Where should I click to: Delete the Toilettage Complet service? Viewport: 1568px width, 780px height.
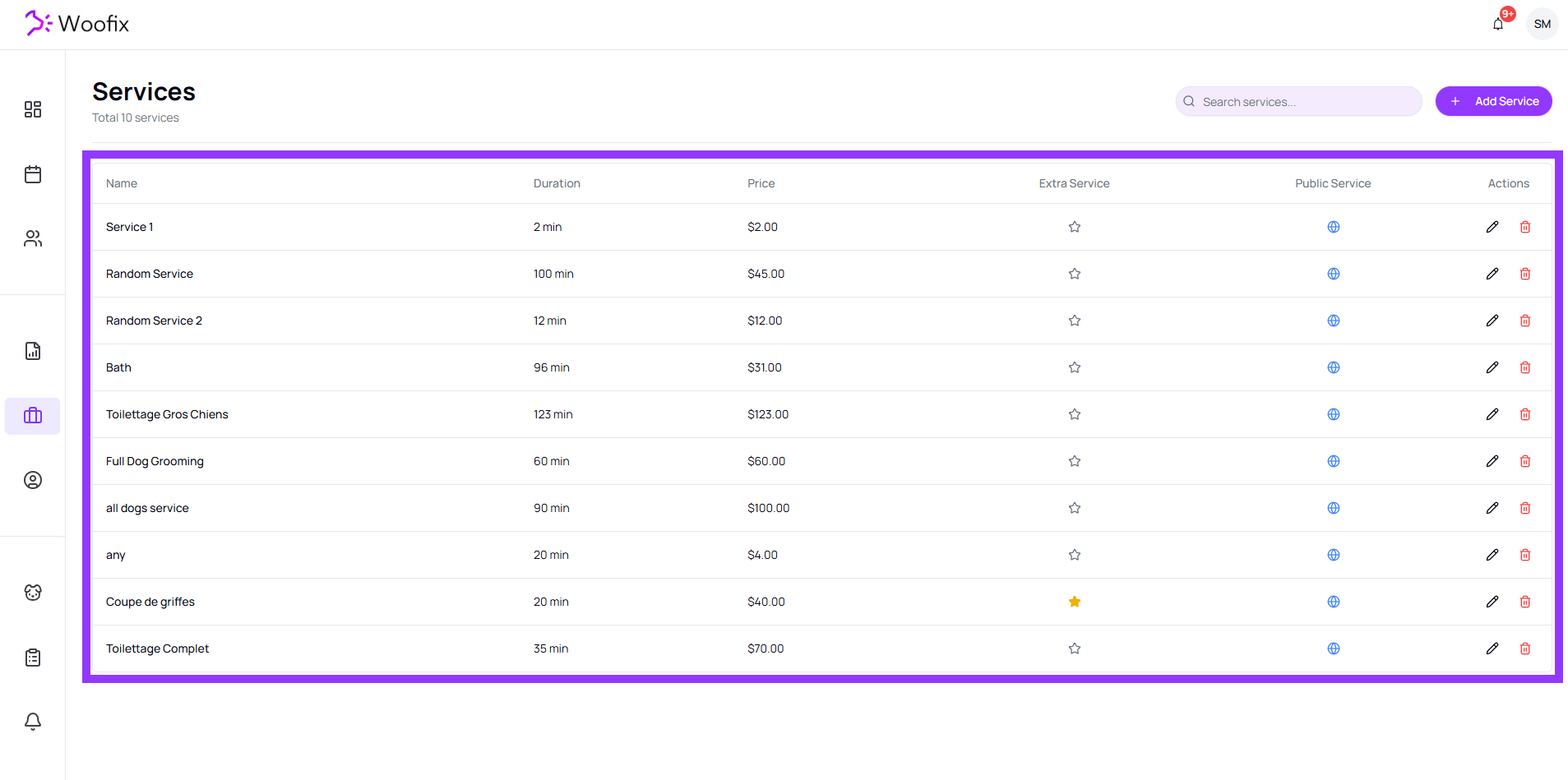(1525, 648)
